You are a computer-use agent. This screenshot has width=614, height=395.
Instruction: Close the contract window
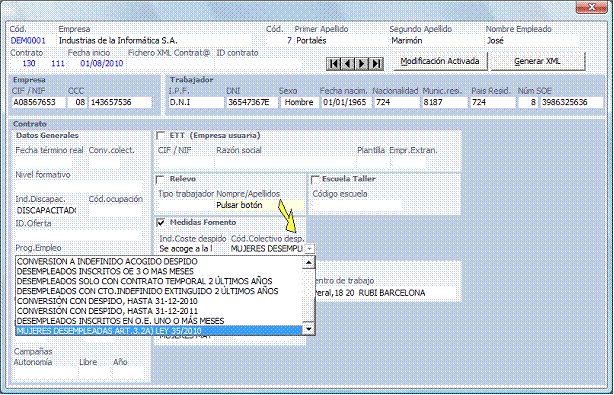coord(592,7)
